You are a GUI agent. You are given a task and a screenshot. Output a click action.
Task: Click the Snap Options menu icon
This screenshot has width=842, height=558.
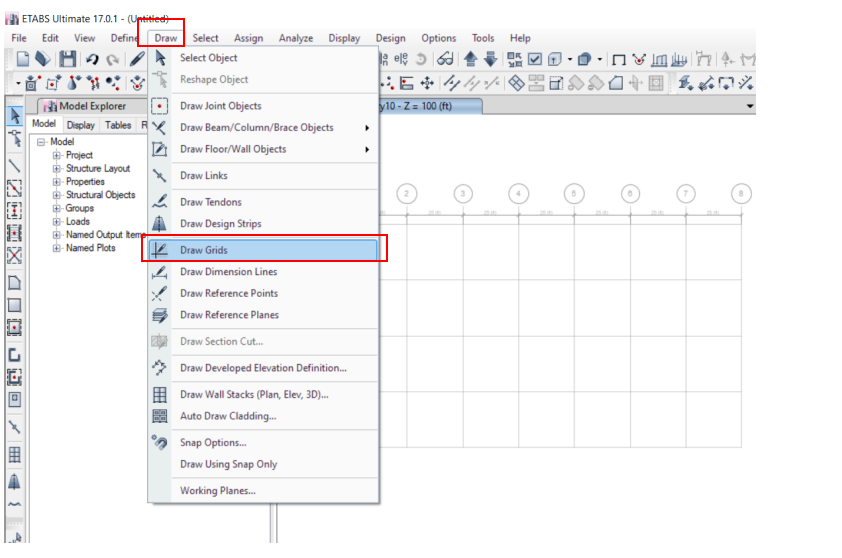159,443
